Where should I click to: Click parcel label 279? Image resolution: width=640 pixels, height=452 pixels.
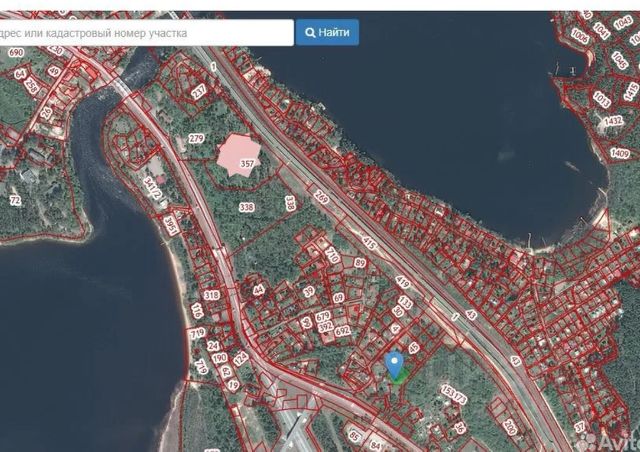(196, 138)
